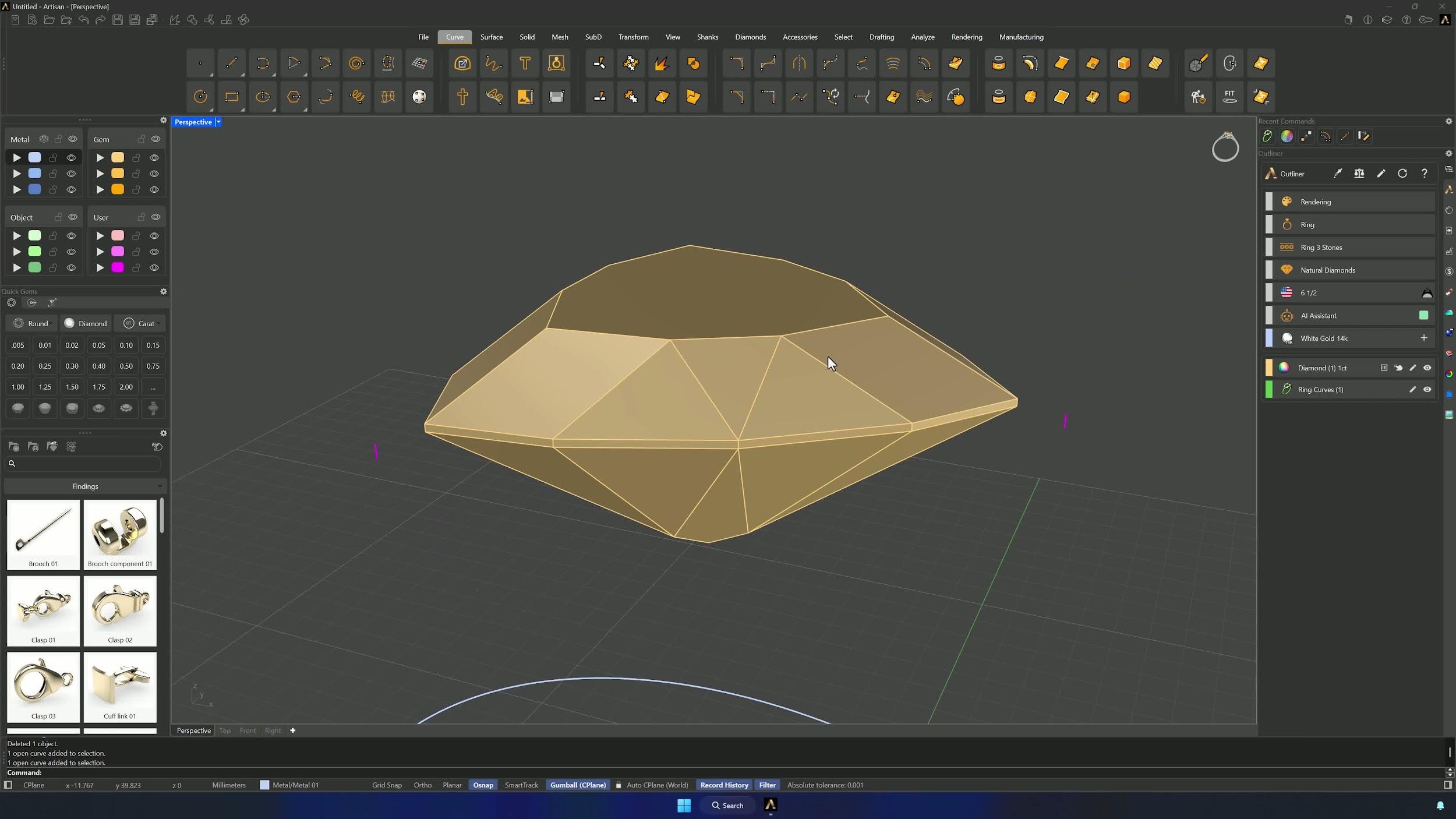Toggle Ortho mode in status bar
Viewport: 1456px width, 819px height.
422,785
